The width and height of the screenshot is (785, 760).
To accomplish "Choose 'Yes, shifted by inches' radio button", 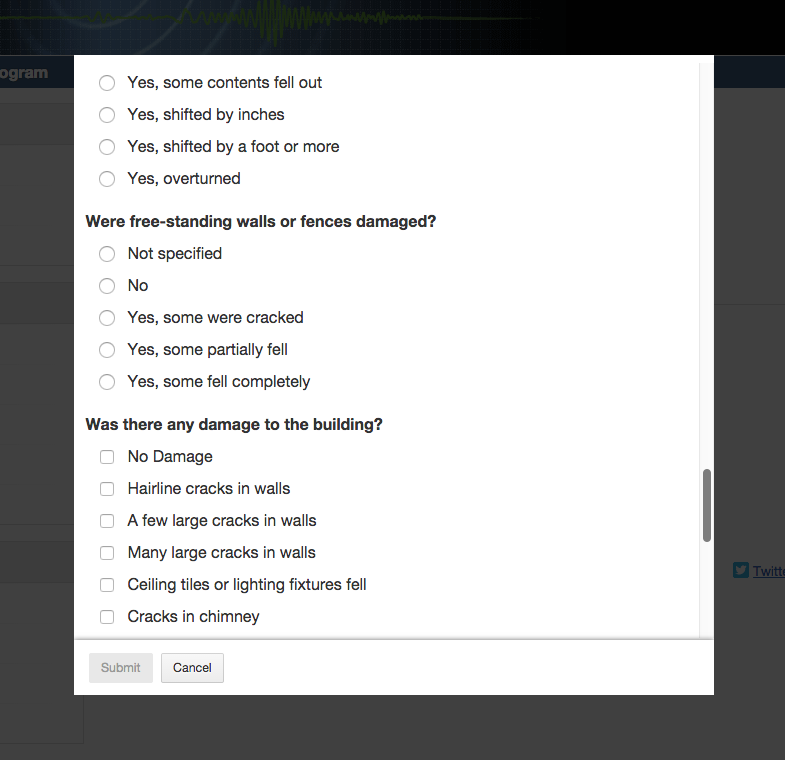I will tap(107, 115).
